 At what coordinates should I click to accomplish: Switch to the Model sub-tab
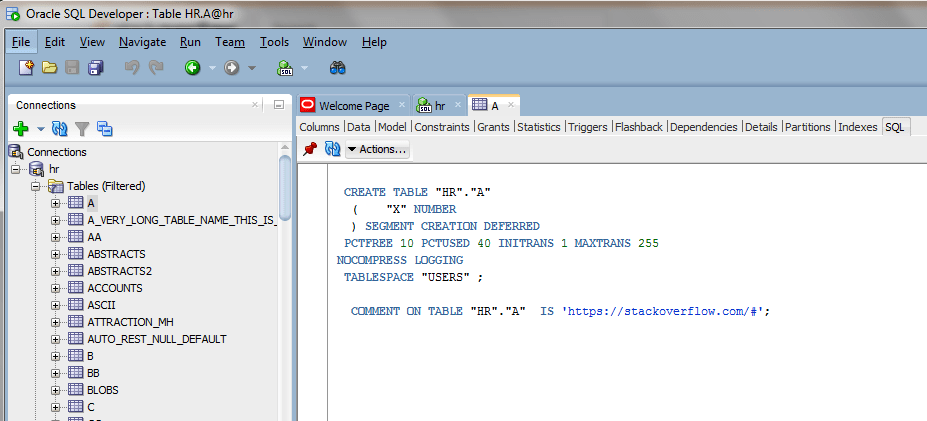pos(393,127)
